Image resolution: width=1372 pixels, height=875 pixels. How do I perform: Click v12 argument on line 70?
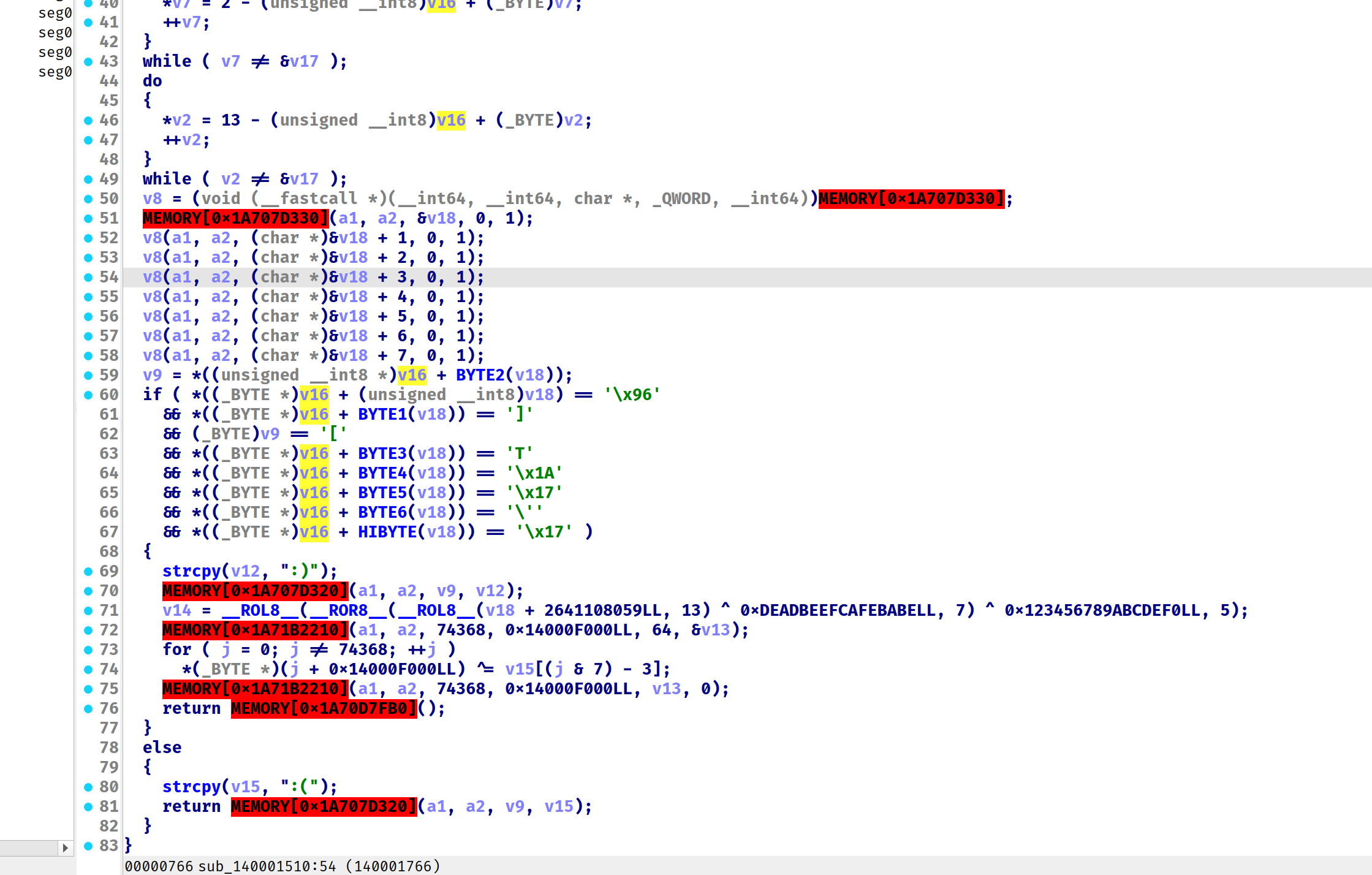[490, 591]
